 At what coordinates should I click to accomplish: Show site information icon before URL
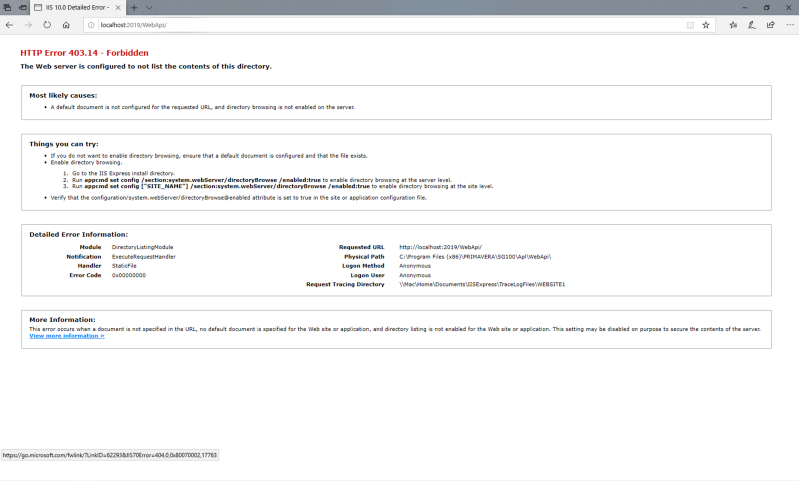(91, 25)
